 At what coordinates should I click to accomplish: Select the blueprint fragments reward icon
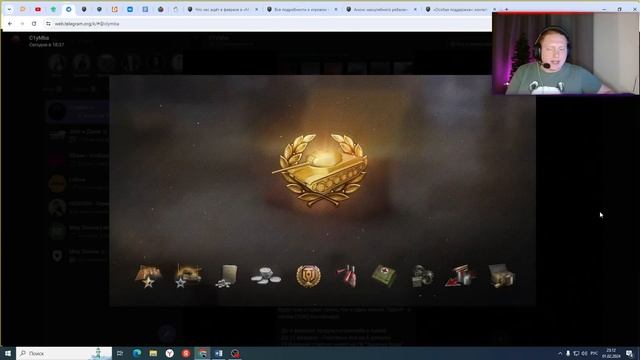tap(227, 276)
